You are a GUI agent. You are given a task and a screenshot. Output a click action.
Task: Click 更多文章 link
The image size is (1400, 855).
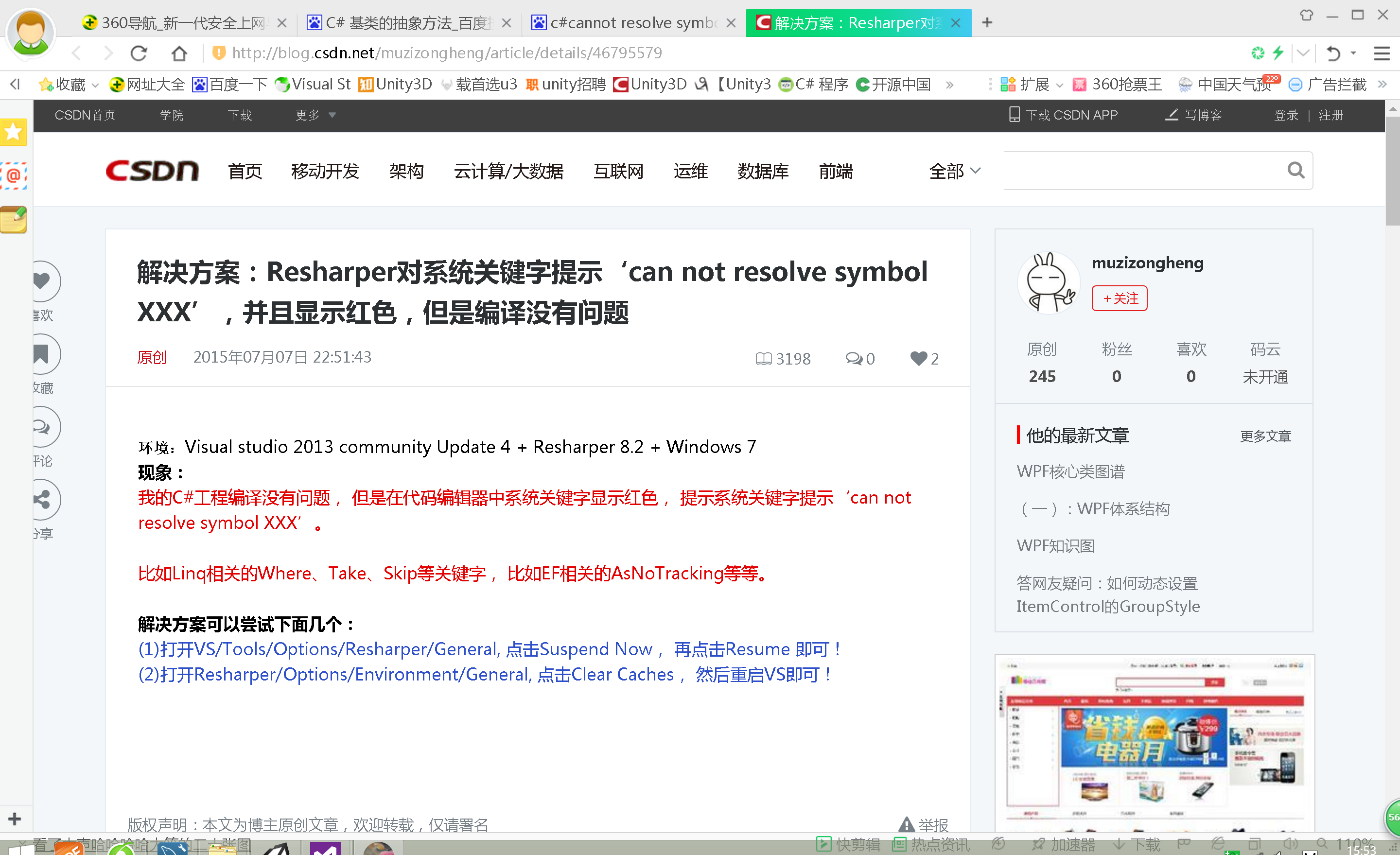[x=1265, y=436]
